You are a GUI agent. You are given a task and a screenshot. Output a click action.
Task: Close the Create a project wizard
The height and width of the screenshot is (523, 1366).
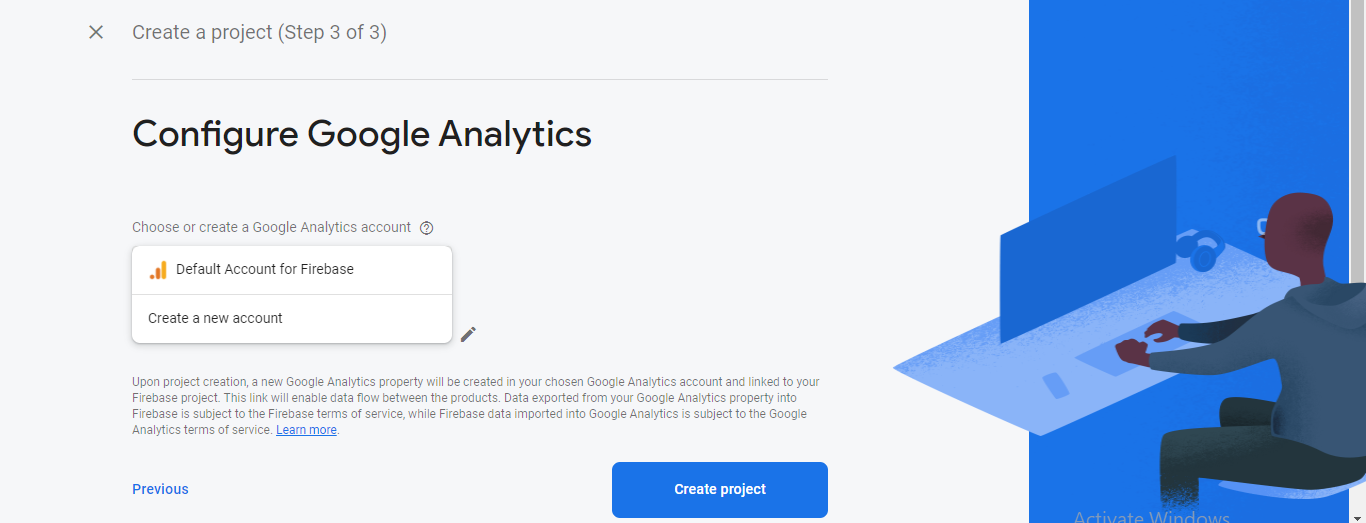click(x=96, y=32)
